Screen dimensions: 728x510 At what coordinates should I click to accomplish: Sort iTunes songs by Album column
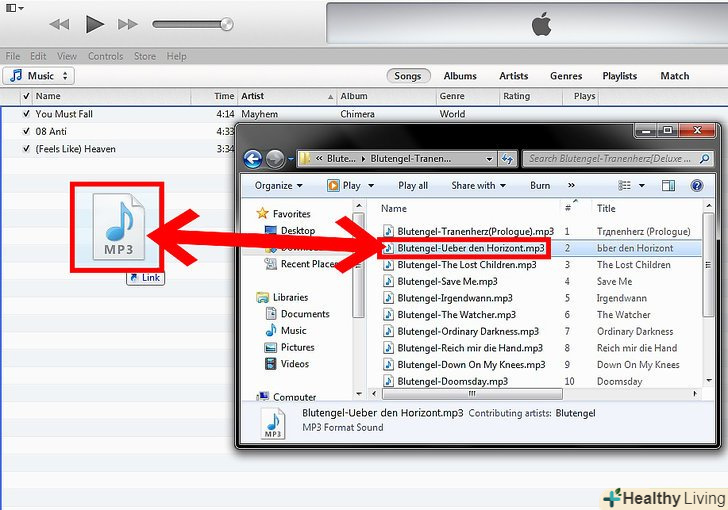386,96
